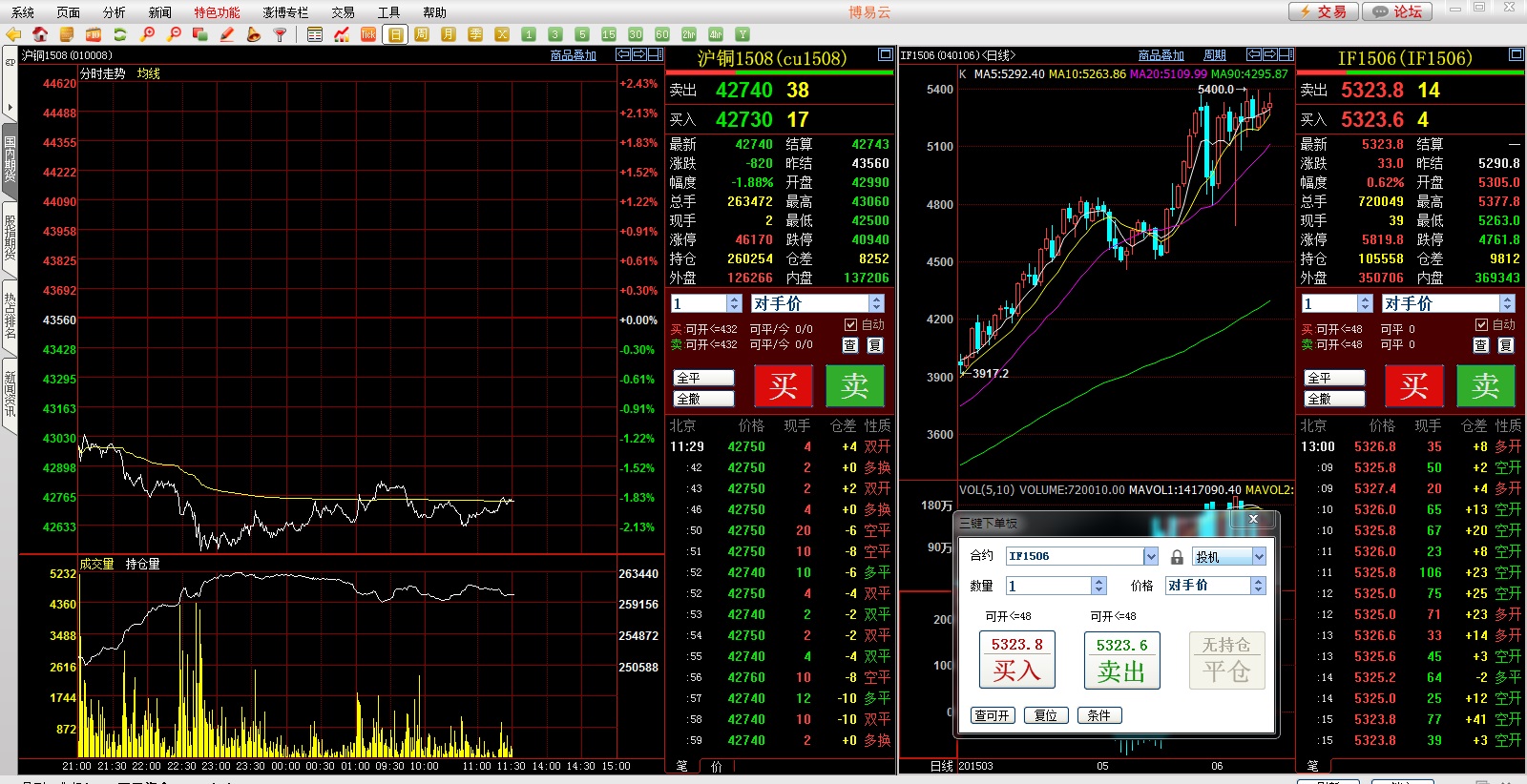Click the lock icon in the order panel
Image resolution: width=1527 pixels, height=784 pixels.
pyautogui.click(x=1177, y=557)
